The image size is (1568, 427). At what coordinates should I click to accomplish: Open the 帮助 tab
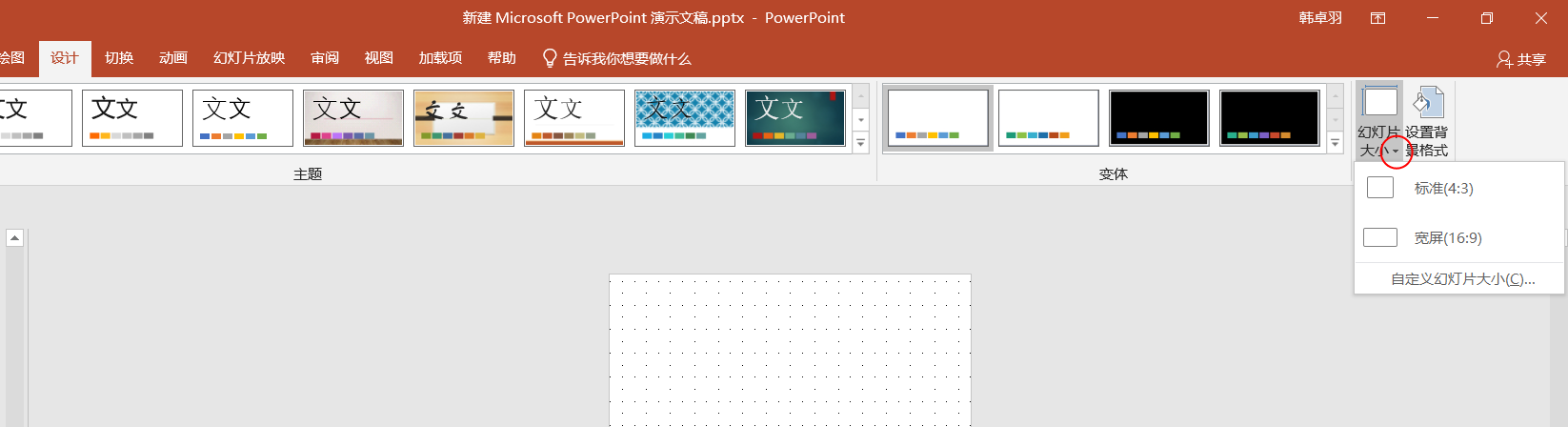click(x=502, y=58)
